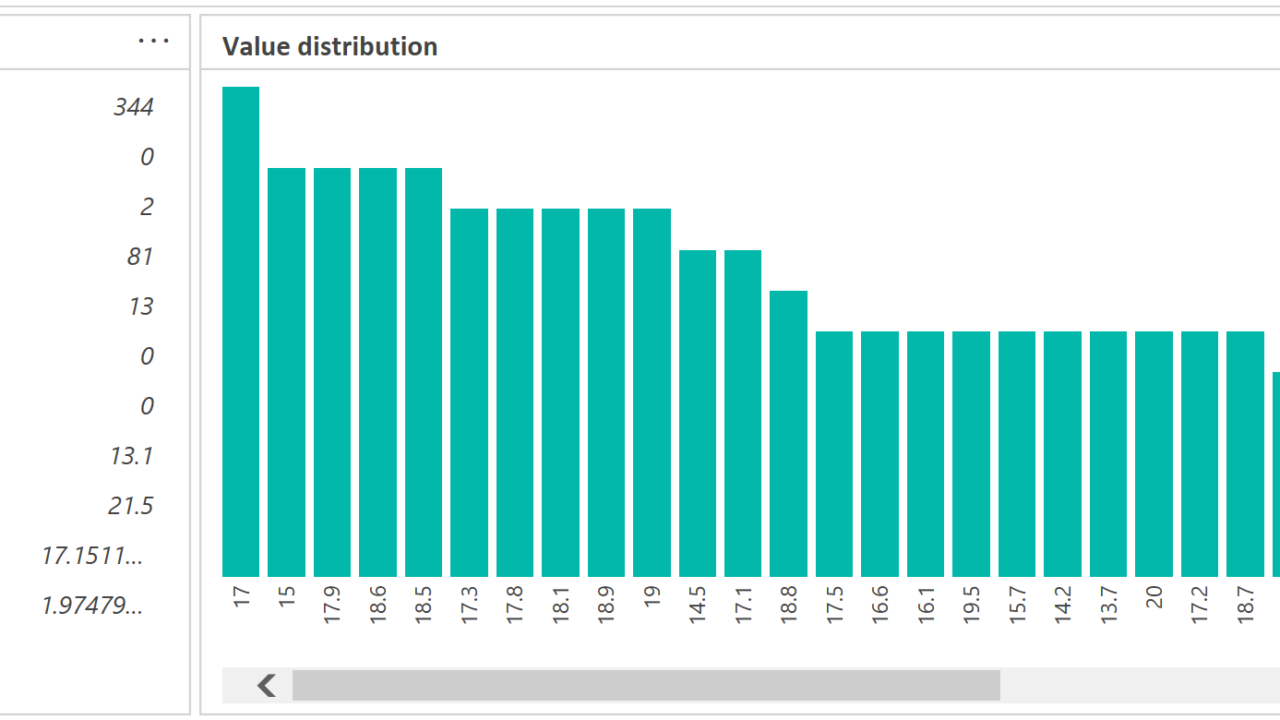Select the tallest bar labeled 17
Screen dimensions: 1280x720
tap(240, 332)
